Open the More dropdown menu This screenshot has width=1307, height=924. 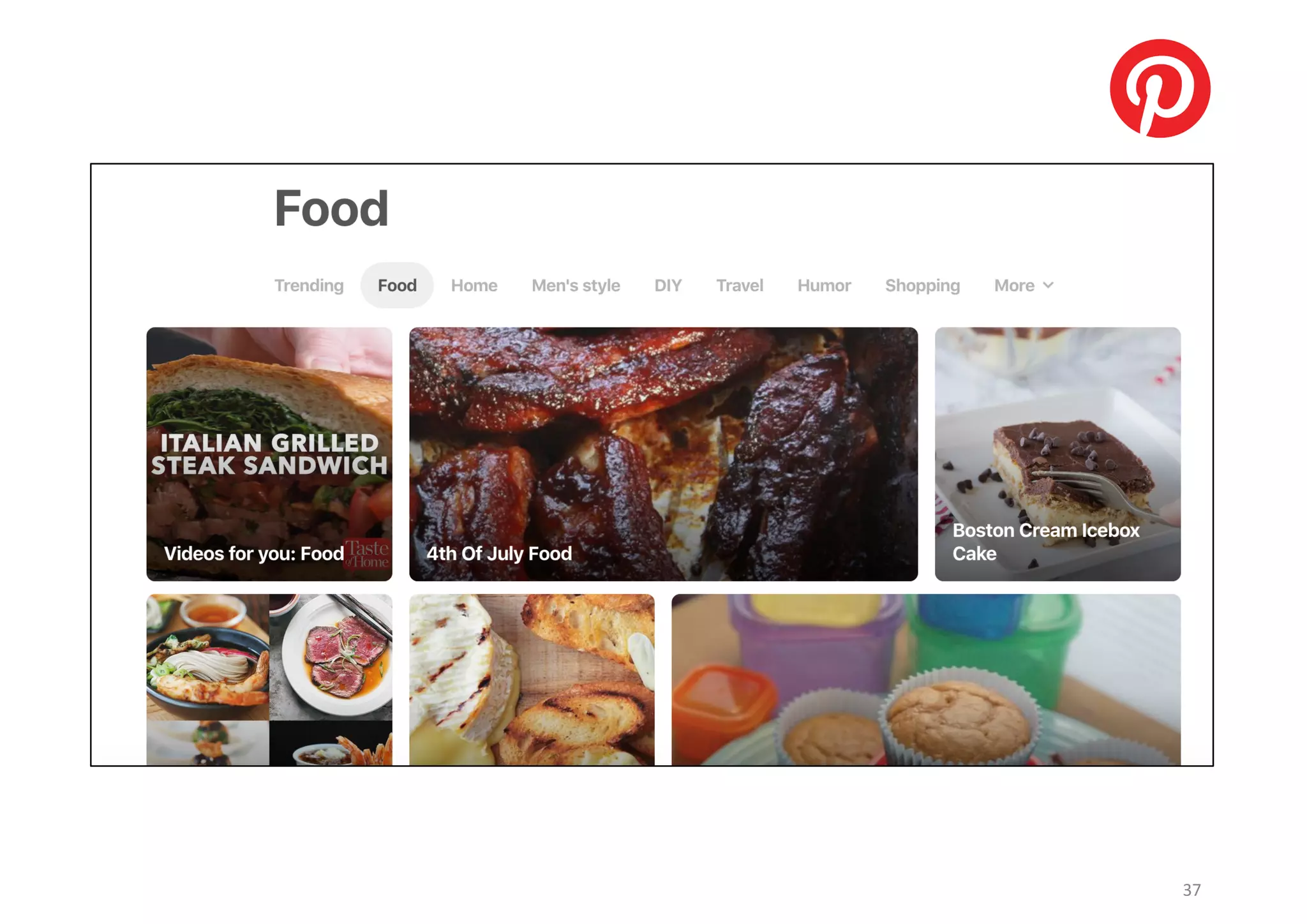[1024, 285]
